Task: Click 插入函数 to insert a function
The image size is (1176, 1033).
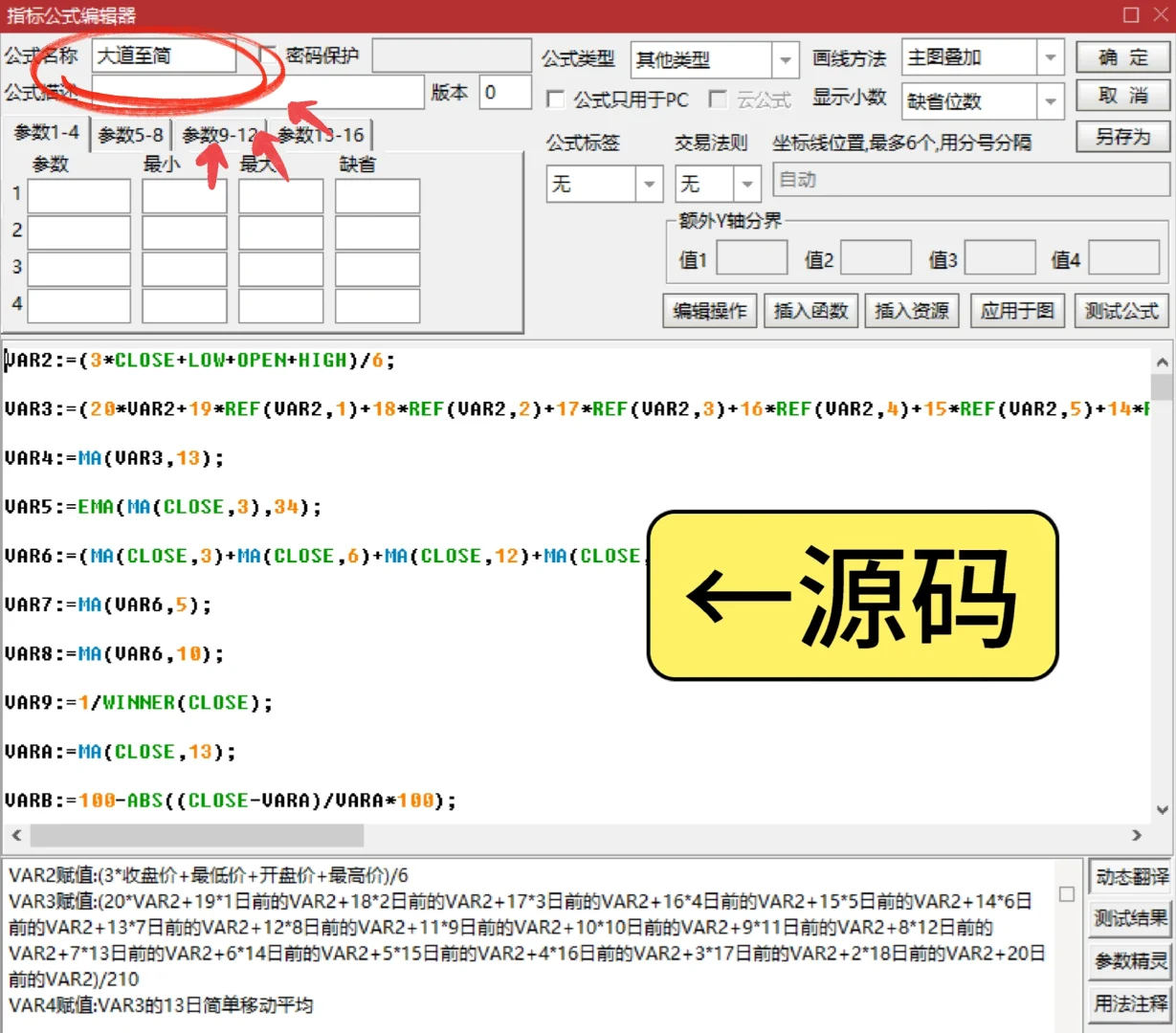Action: [810, 310]
